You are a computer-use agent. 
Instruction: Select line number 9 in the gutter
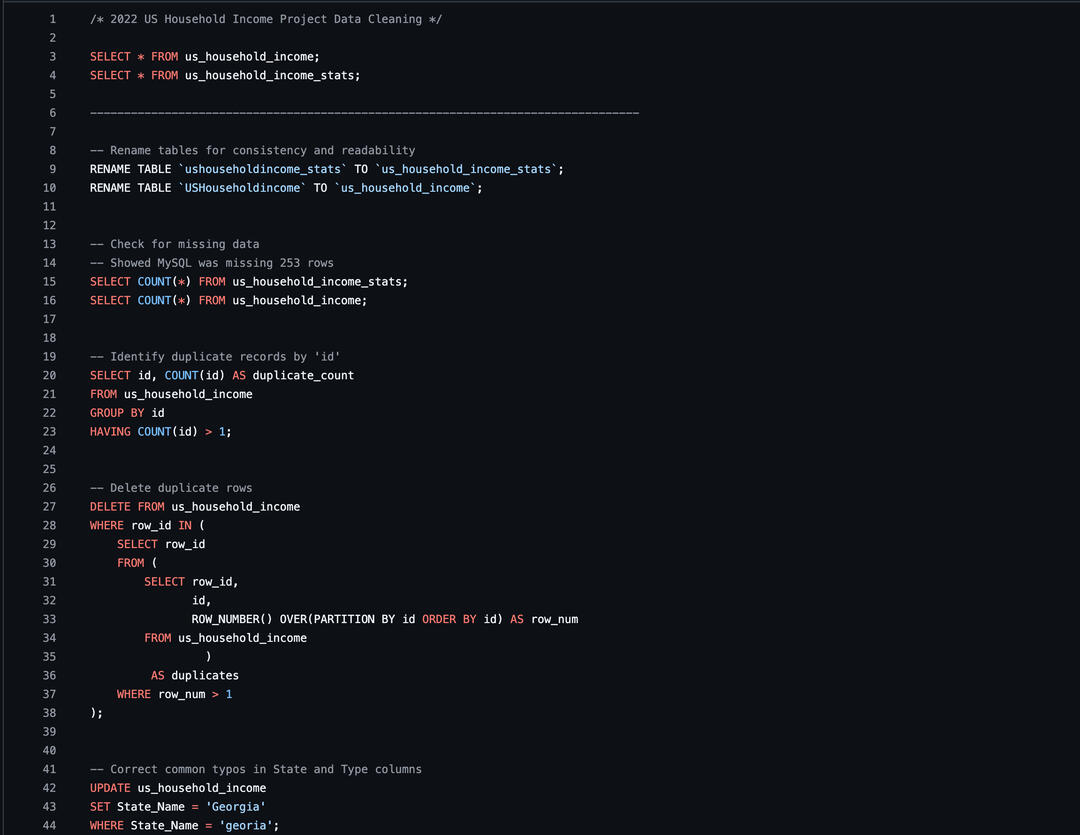pos(52,169)
